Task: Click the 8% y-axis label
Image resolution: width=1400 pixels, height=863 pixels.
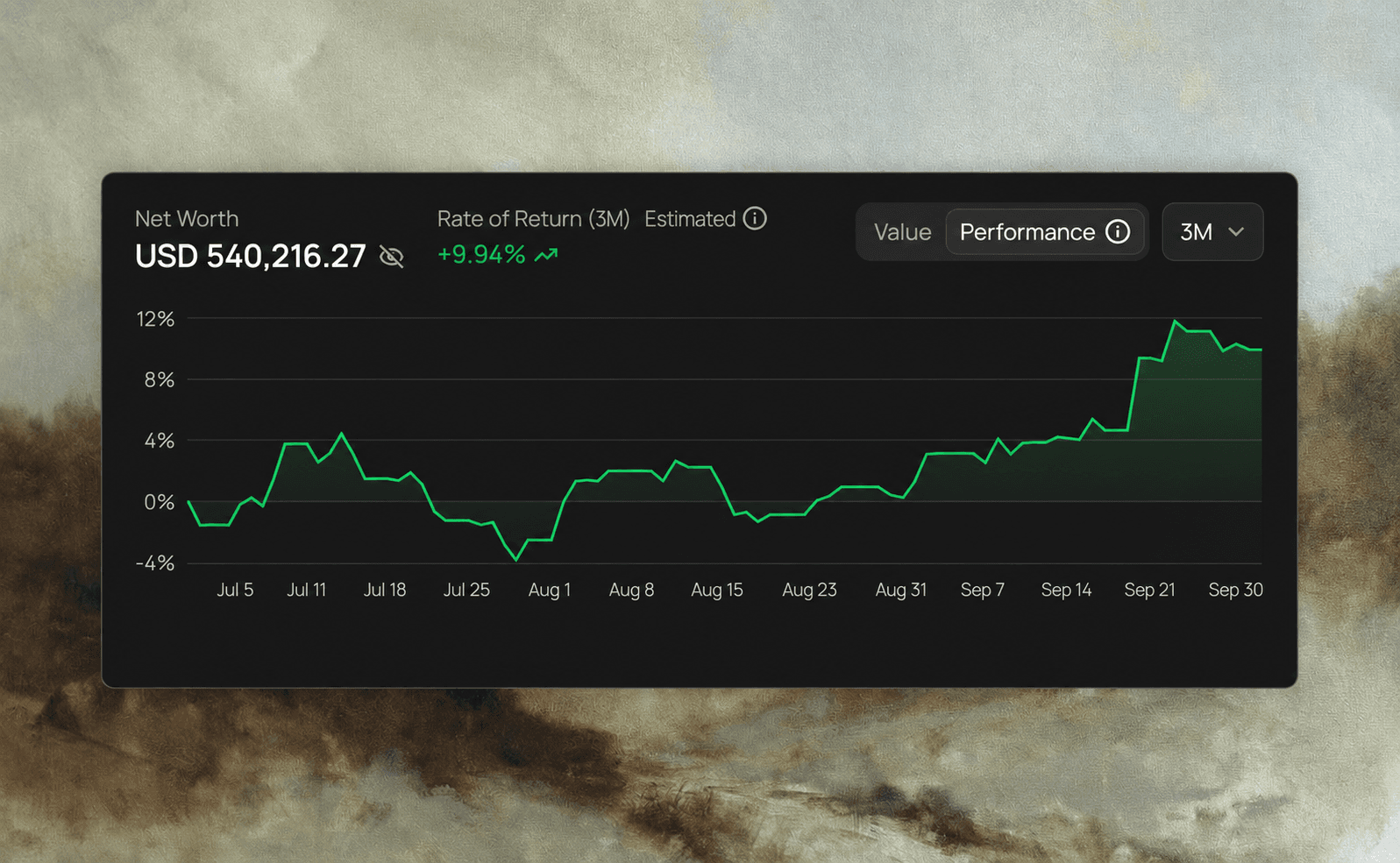Action: 160,380
